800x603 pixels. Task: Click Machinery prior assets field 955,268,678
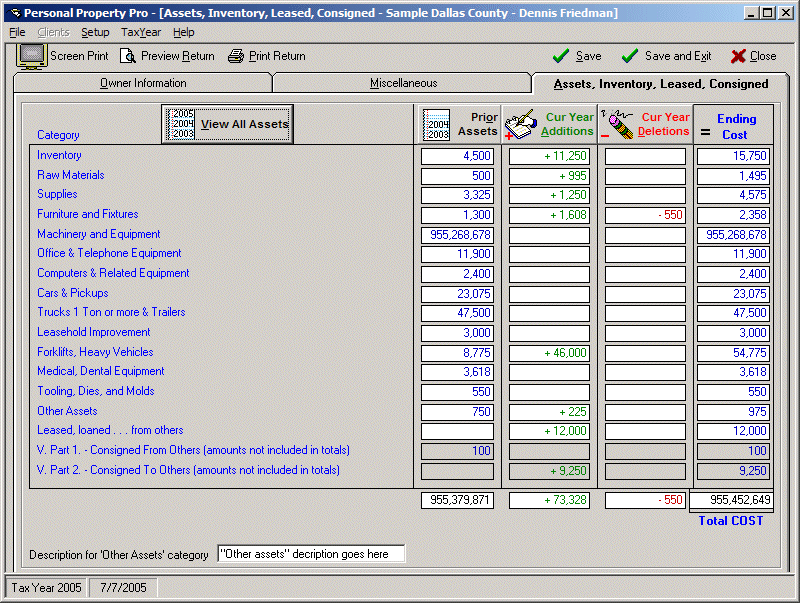pyautogui.click(x=457, y=235)
